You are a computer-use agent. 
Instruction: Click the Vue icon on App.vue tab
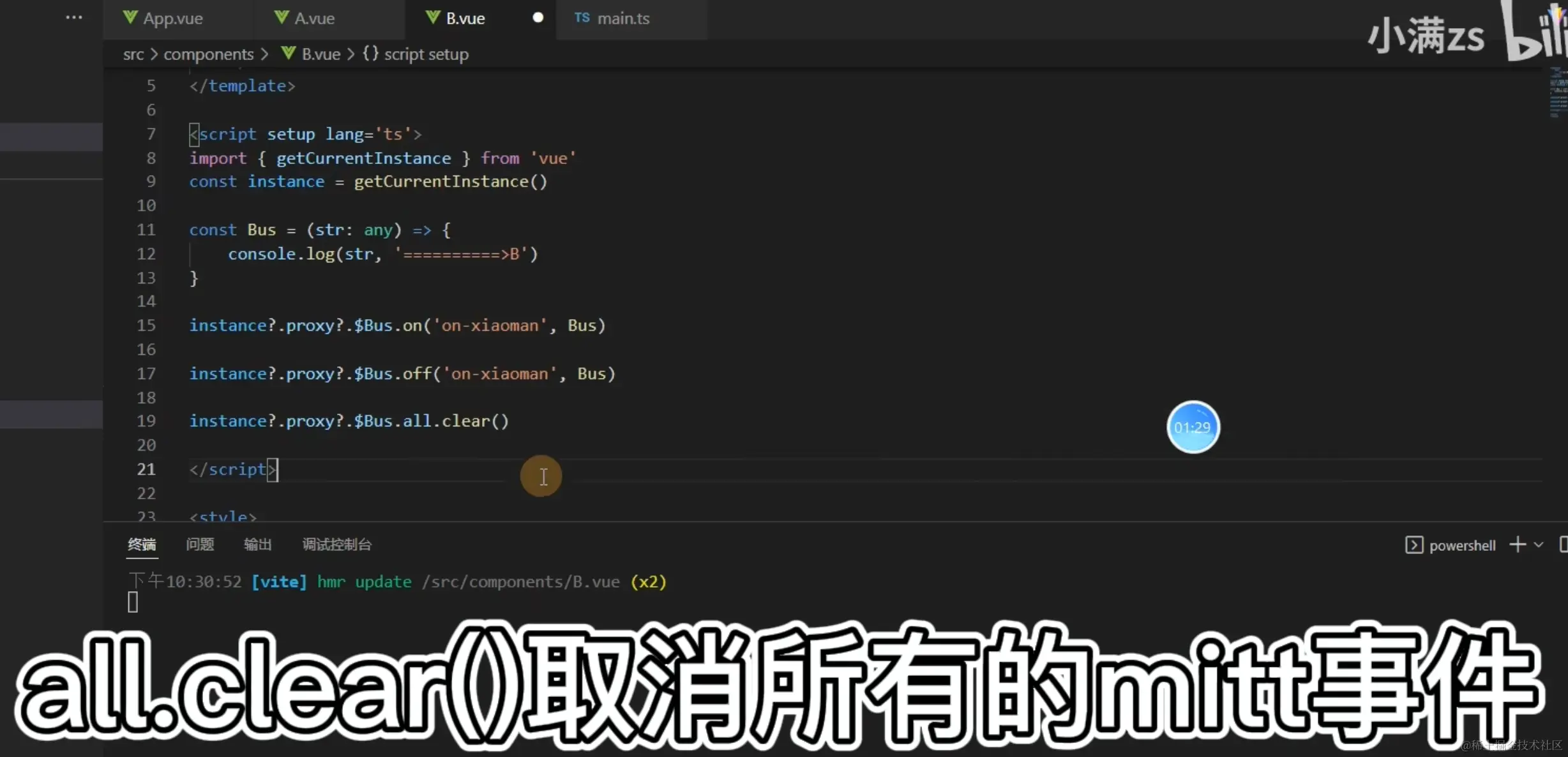click(x=130, y=18)
